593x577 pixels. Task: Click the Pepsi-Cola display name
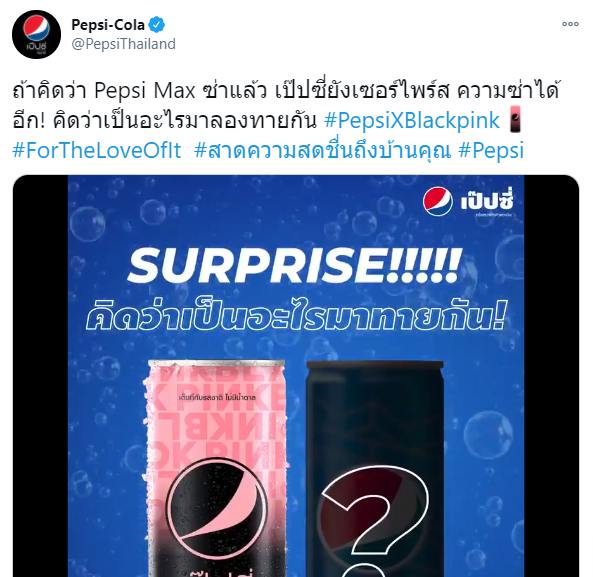click(x=108, y=25)
